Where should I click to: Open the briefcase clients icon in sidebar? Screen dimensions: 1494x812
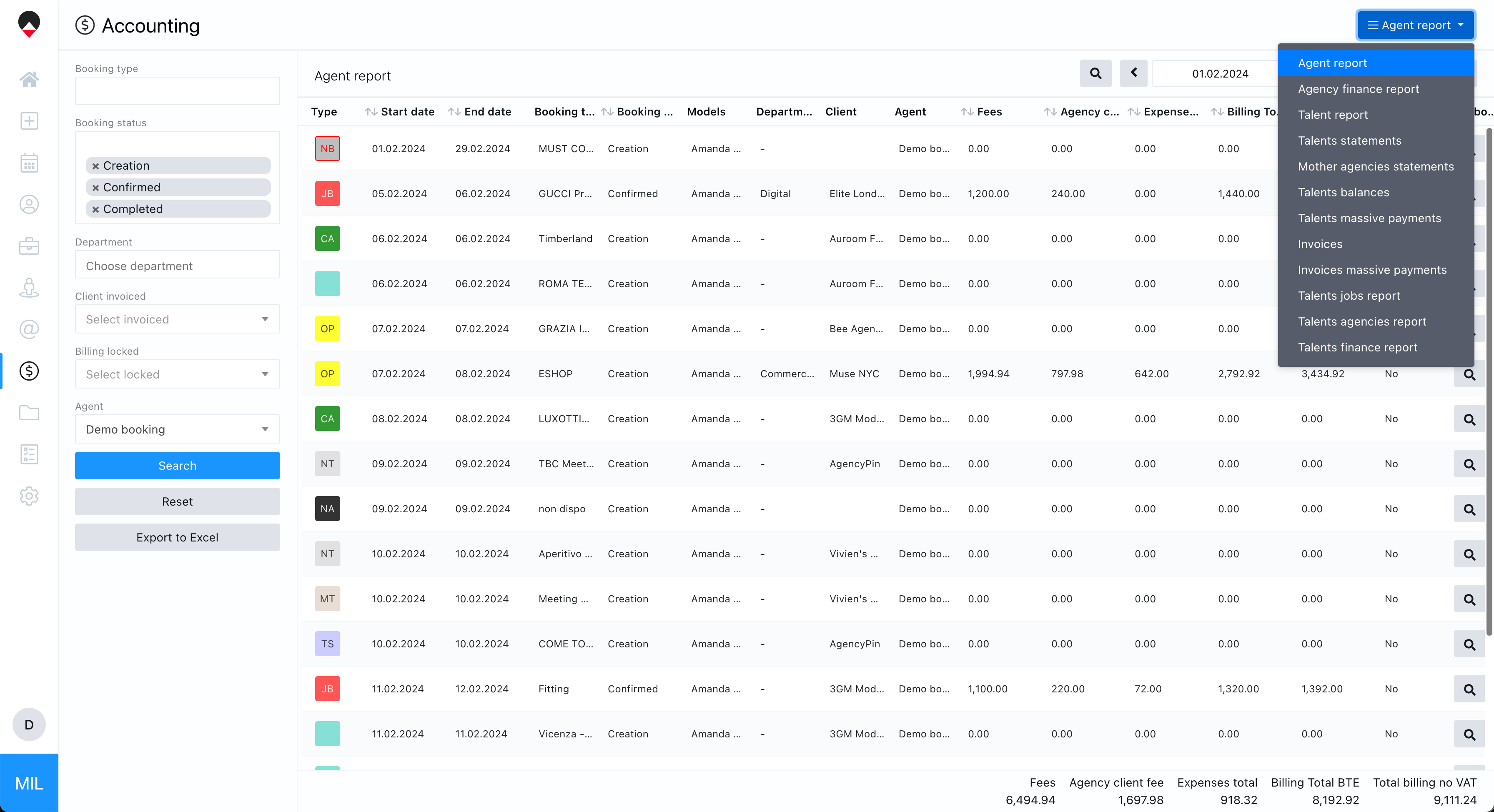[x=29, y=246]
